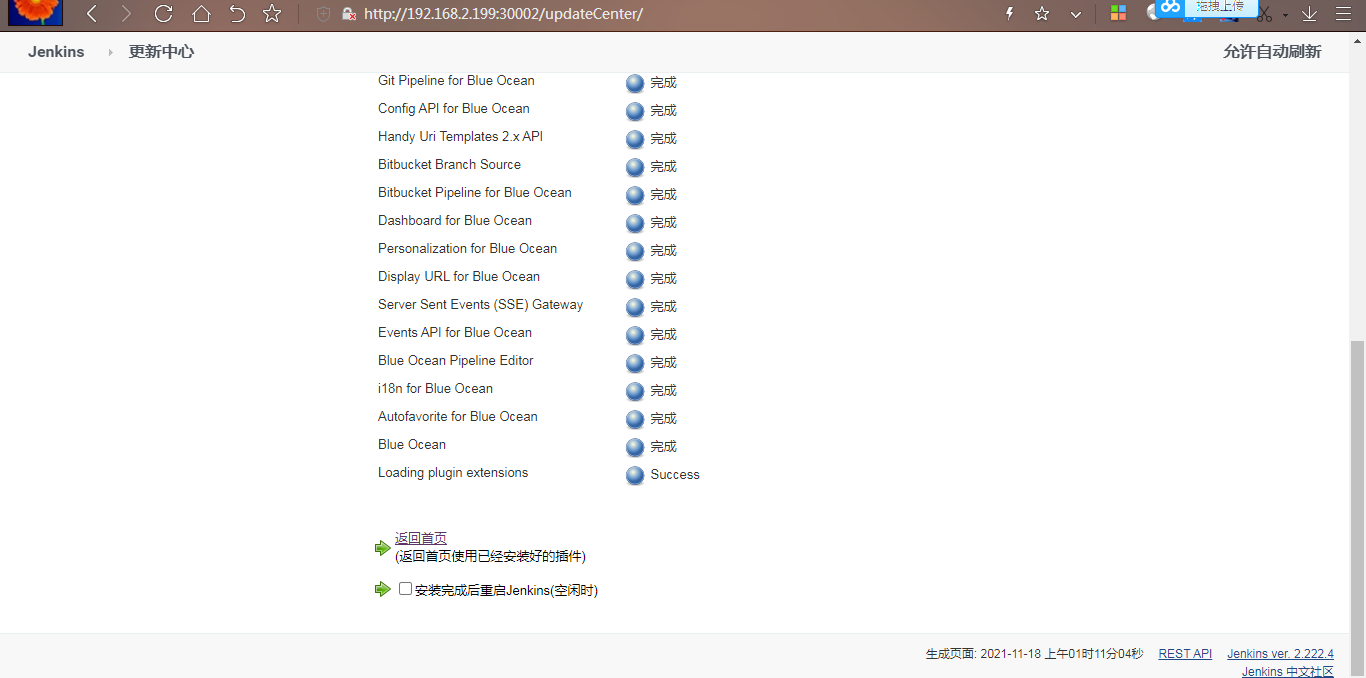The width and height of the screenshot is (1366, 678).
Task: Click the text Display URL for Blue Ocean
Action: click(x=459, y=277)
